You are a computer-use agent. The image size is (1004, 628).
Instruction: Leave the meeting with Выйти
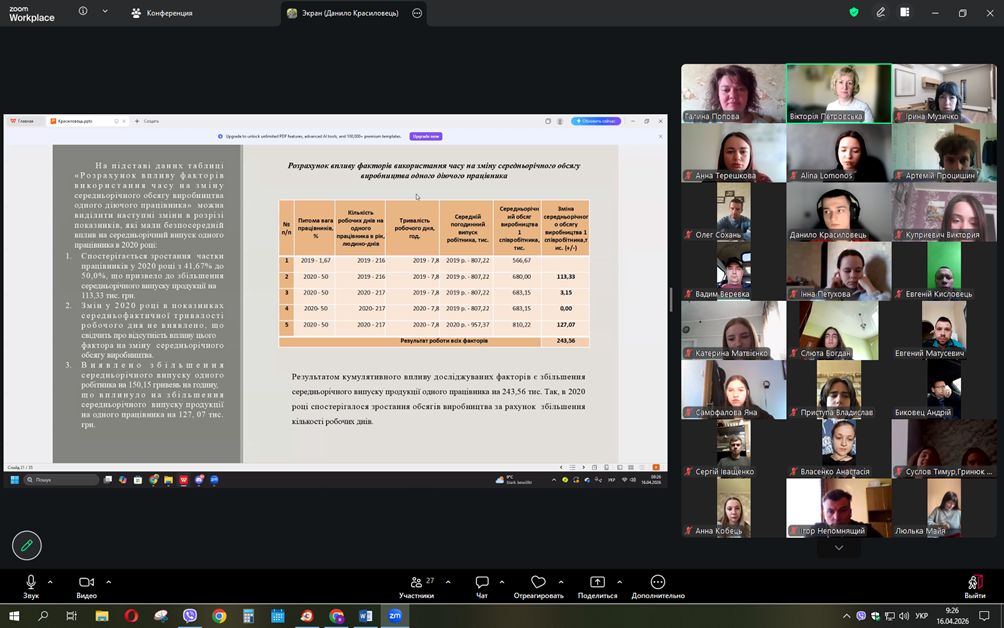(975, 585)
